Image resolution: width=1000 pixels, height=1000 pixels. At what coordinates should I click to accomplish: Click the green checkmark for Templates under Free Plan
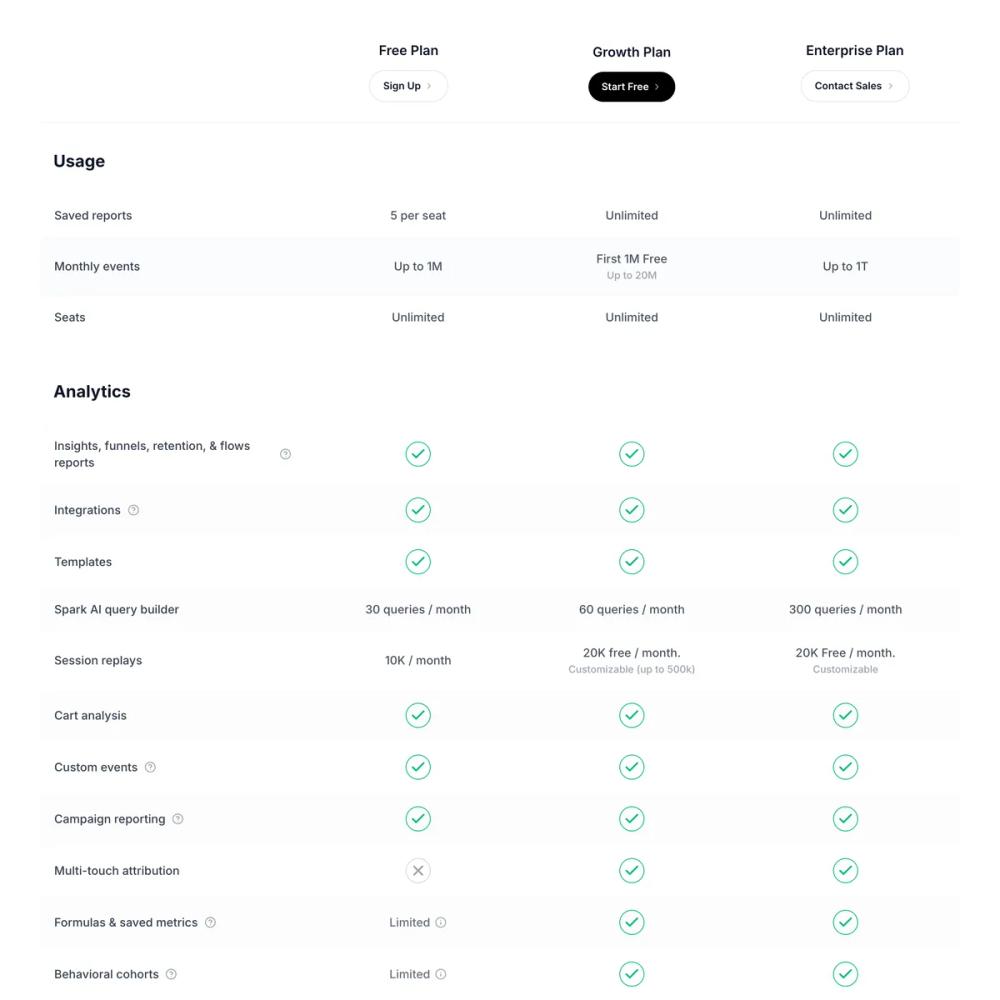(x=418, y=561)
